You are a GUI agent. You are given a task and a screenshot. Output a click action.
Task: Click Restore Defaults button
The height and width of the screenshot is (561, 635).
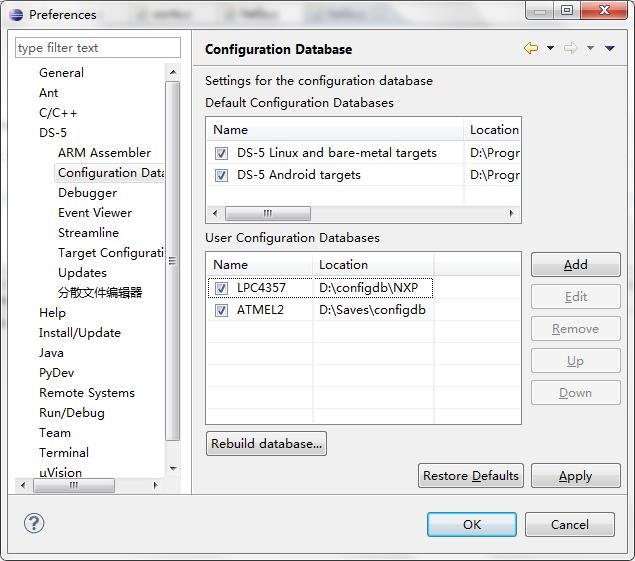point(471,476)
